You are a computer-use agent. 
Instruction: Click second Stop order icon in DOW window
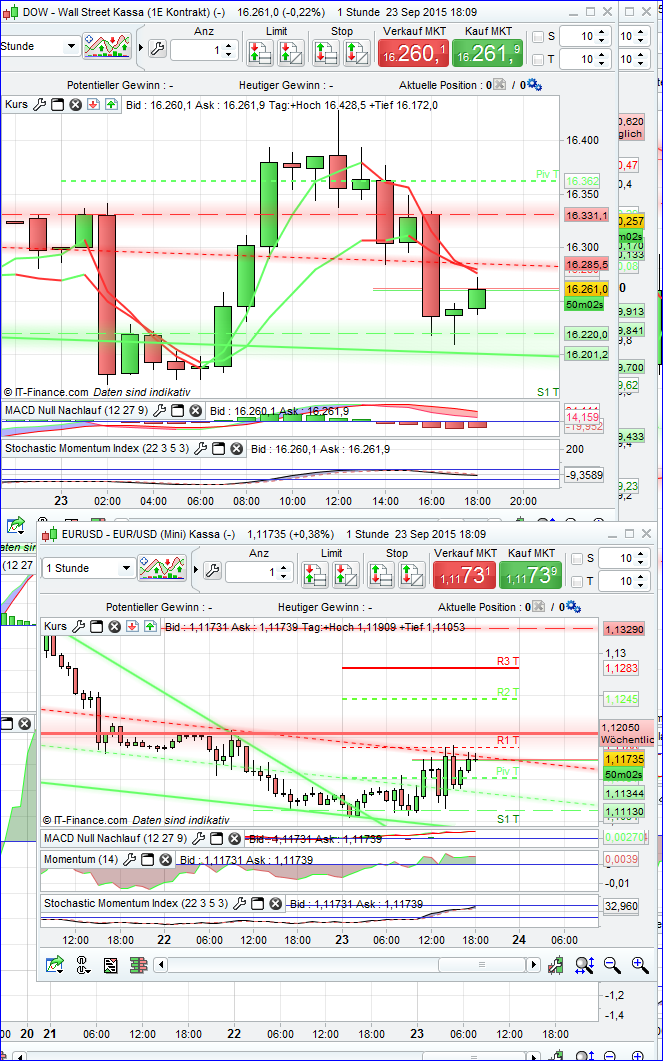pyautogui.click(x=355, y=52)
